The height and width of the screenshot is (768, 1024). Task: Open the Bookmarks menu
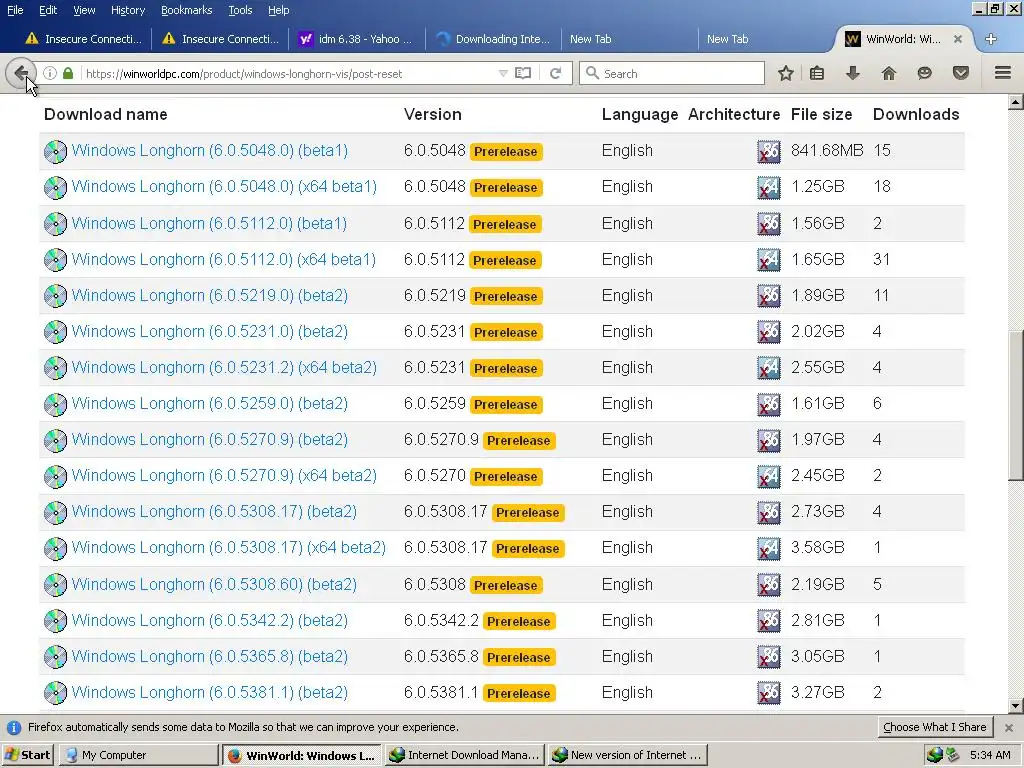click(x=187, y=10)
